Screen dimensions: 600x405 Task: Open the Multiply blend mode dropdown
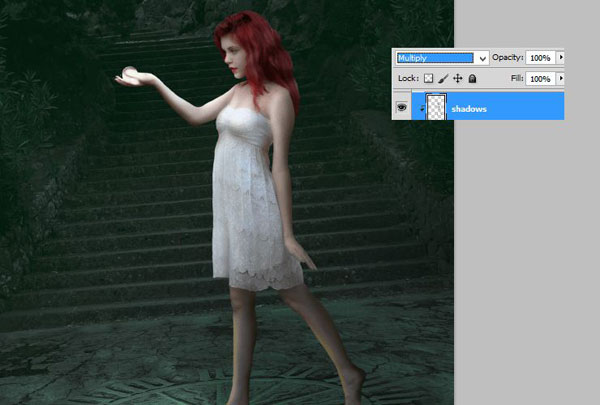tap(442, 58)
